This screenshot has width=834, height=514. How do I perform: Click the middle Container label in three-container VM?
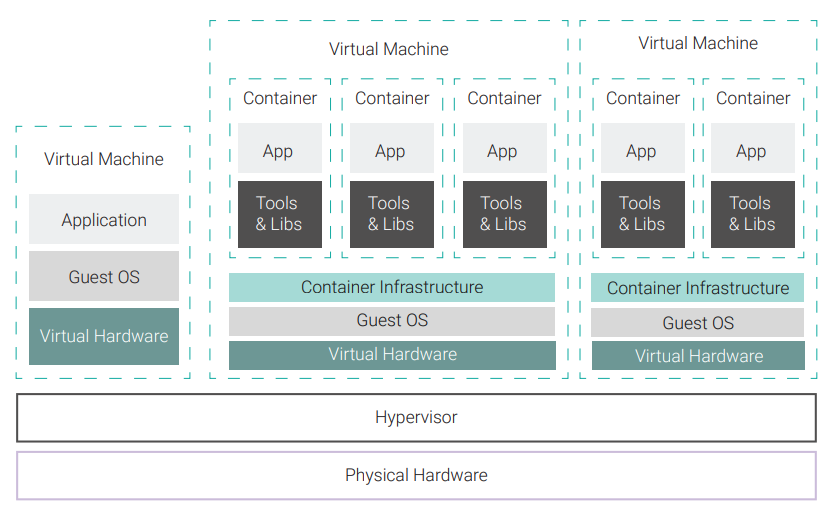click(392, 98)
